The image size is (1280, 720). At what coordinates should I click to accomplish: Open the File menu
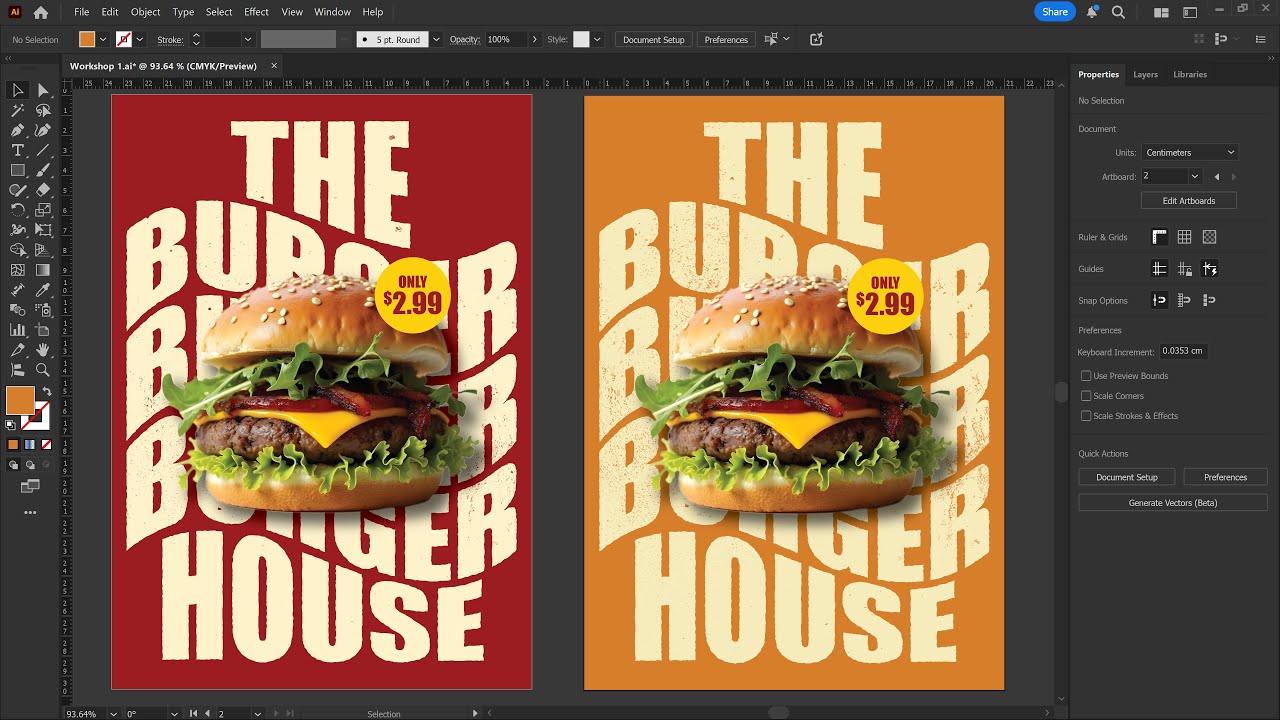point(81,12)
